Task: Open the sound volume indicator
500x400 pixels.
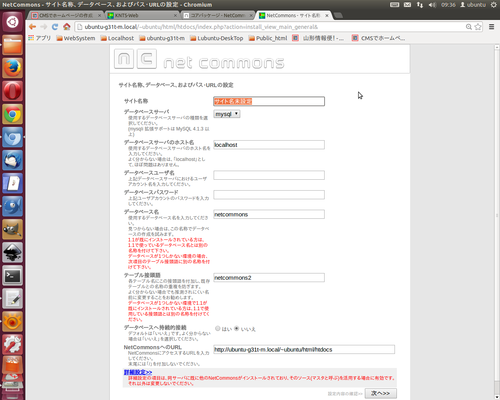Action: [432, 5]
